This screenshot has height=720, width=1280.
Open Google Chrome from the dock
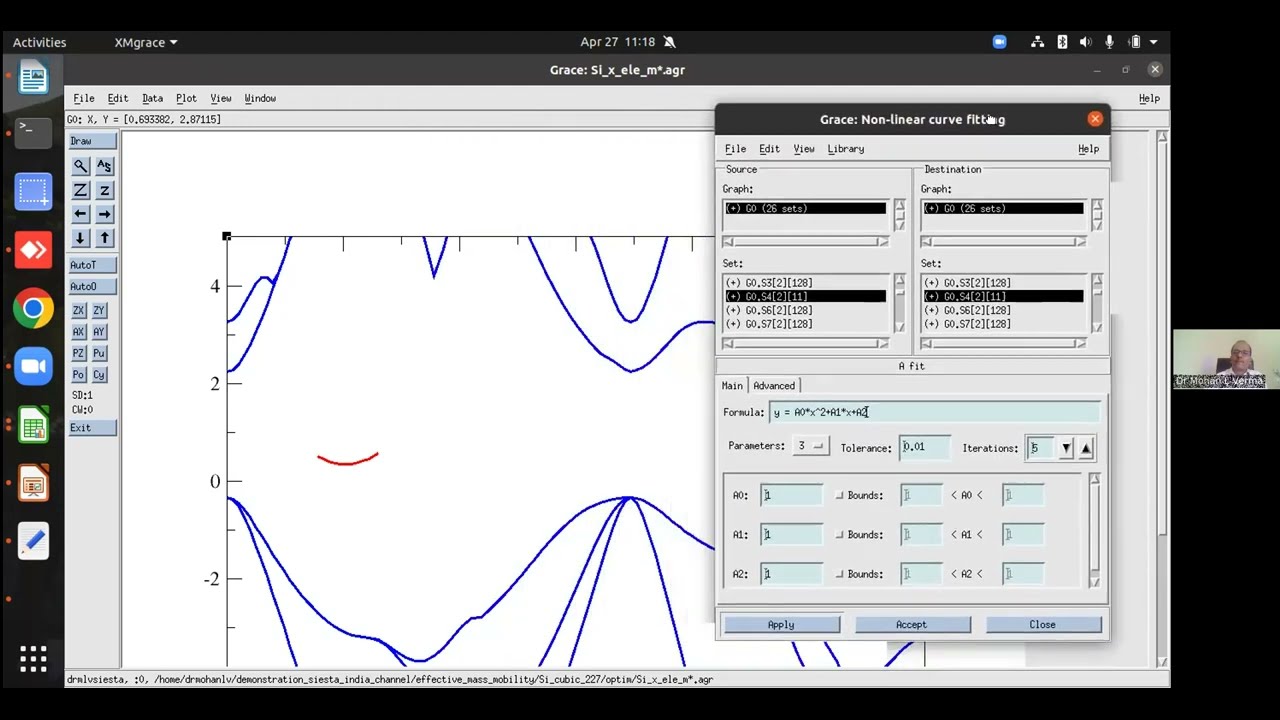pyautogui.click(x=33, y=308)
